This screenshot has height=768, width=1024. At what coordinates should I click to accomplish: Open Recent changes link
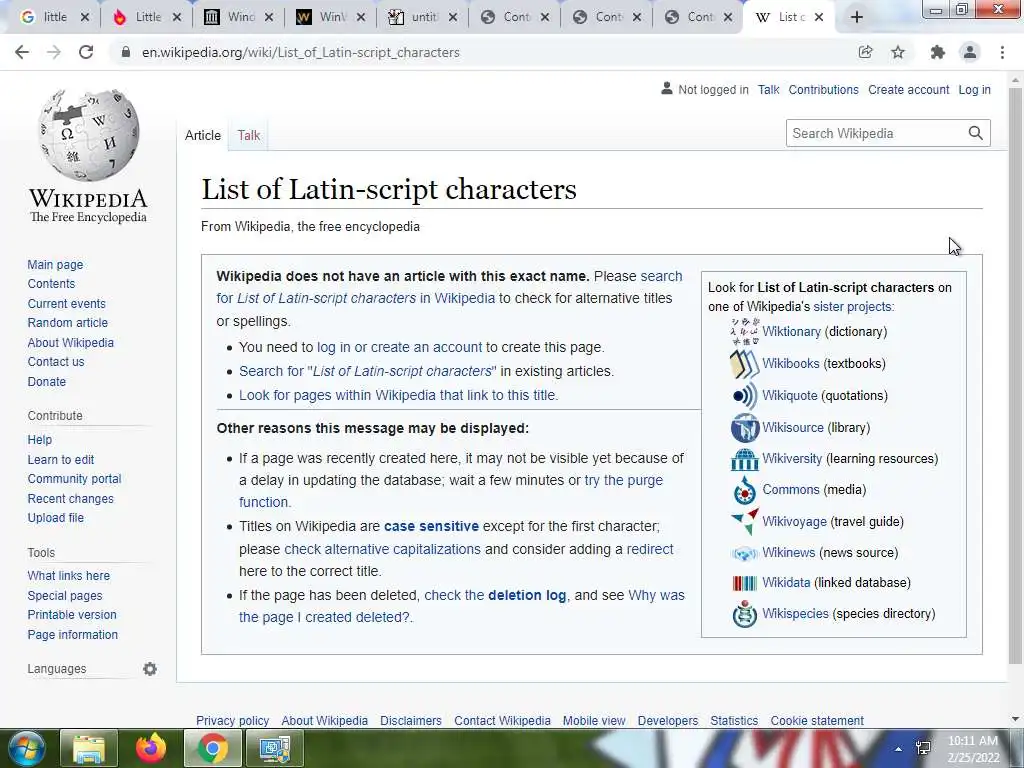[71, 498]
